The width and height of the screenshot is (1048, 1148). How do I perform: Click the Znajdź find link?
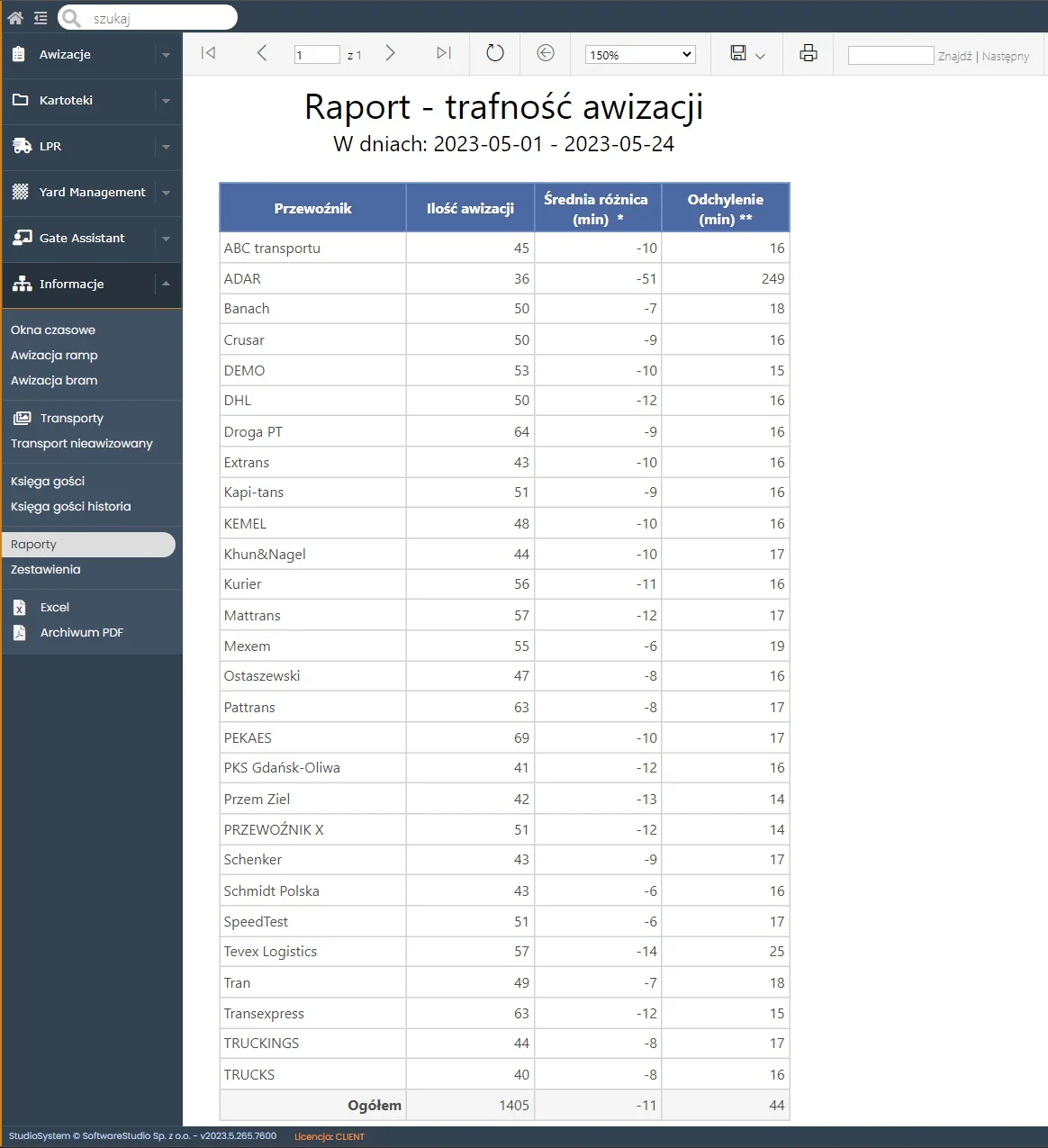(954, 56)
